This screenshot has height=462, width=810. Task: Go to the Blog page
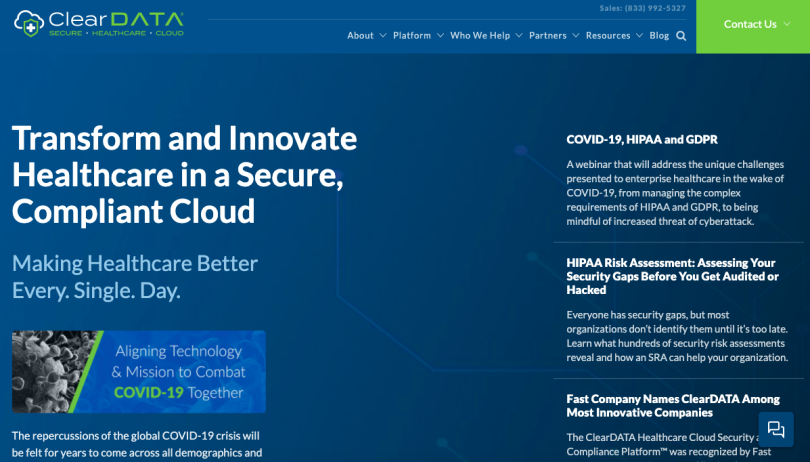pyautogui.click(x=659, y=36)
